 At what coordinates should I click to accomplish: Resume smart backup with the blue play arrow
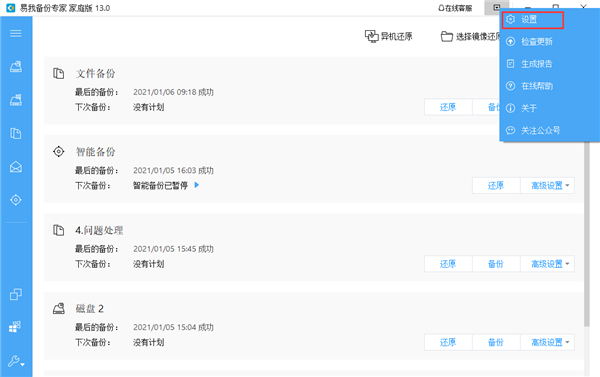197,185
